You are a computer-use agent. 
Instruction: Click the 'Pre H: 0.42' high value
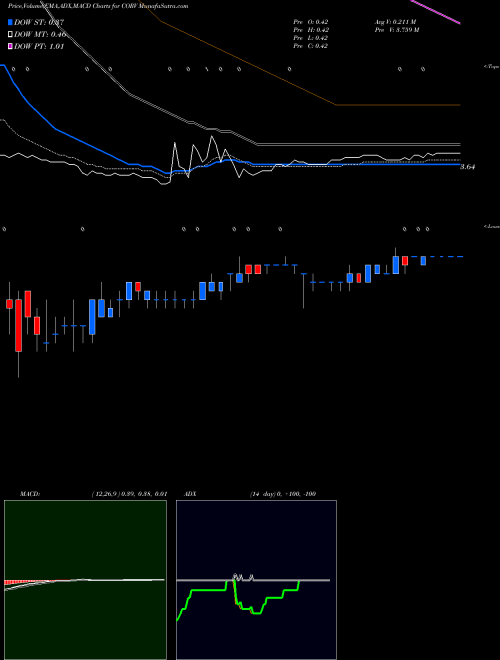(x=311, y=30)
